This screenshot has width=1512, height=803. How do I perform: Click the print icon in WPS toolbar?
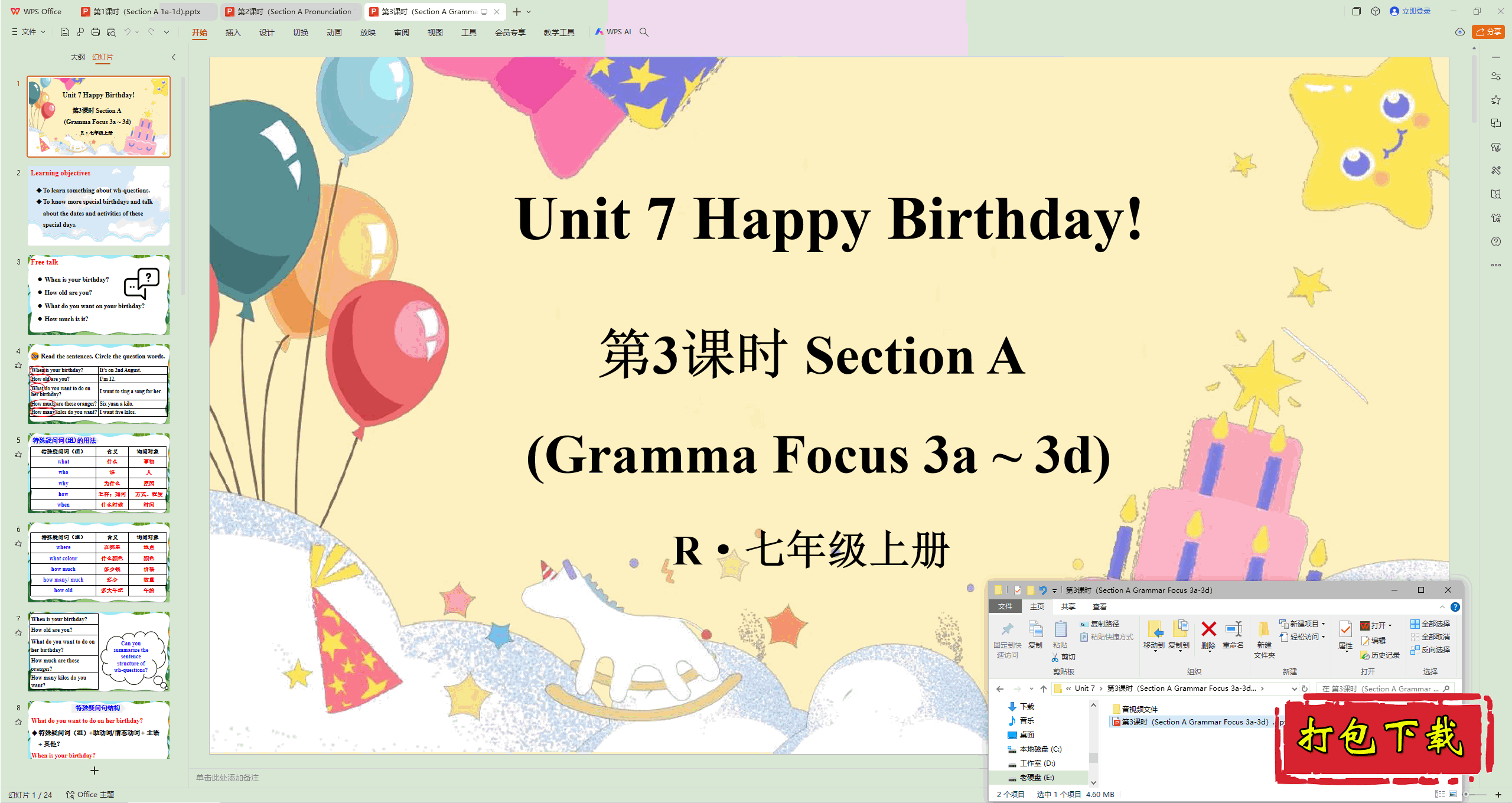point(96,32)
